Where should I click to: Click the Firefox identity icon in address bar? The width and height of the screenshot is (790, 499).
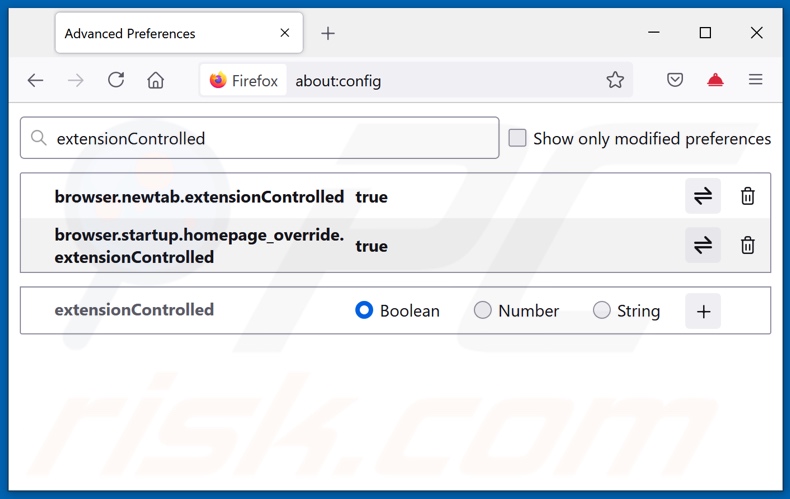(244, 80)
